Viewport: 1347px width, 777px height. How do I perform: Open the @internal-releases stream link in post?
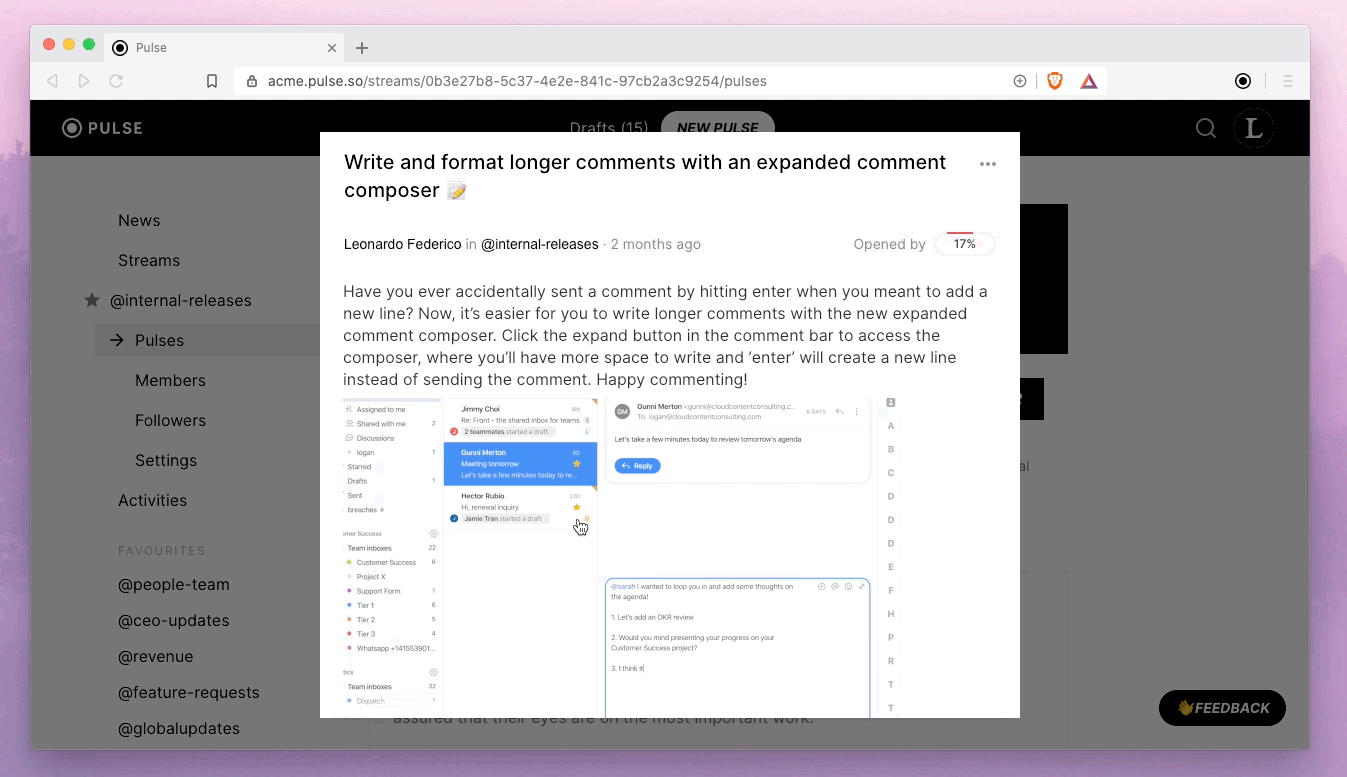tap(539, 244)
